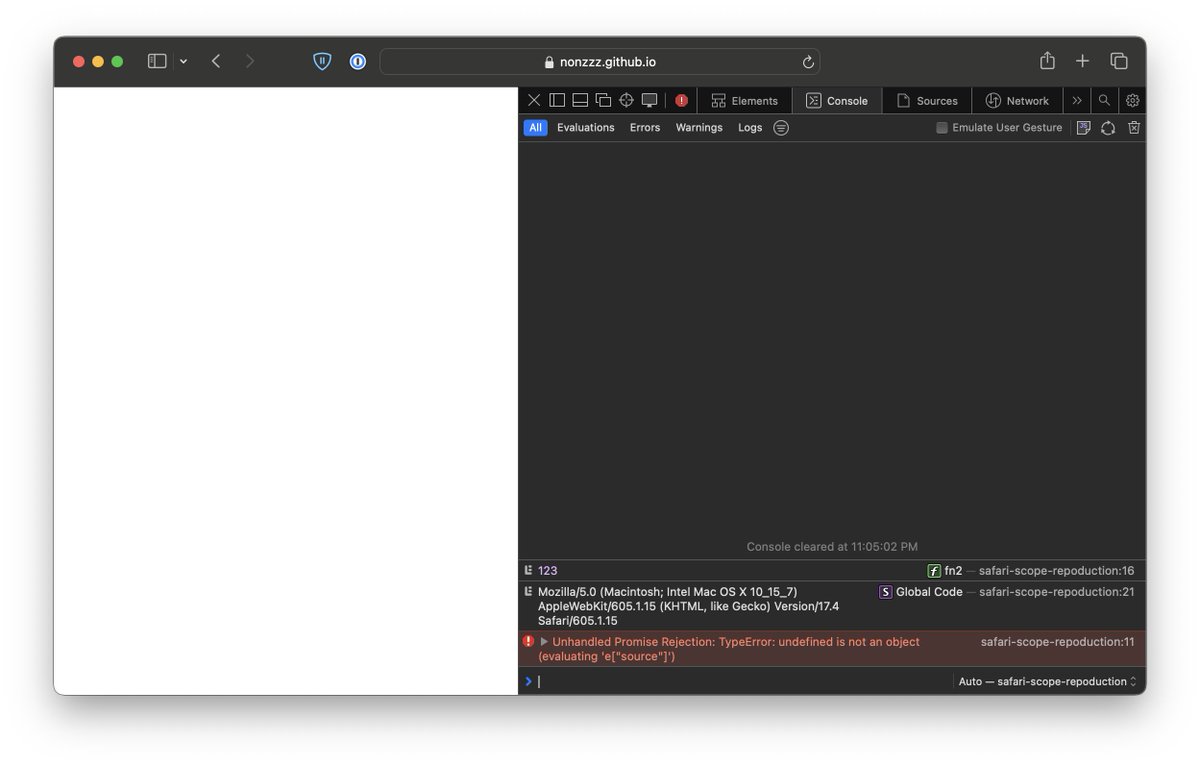Open link safari-scope-repoduction:11

tap(1057, 642)
